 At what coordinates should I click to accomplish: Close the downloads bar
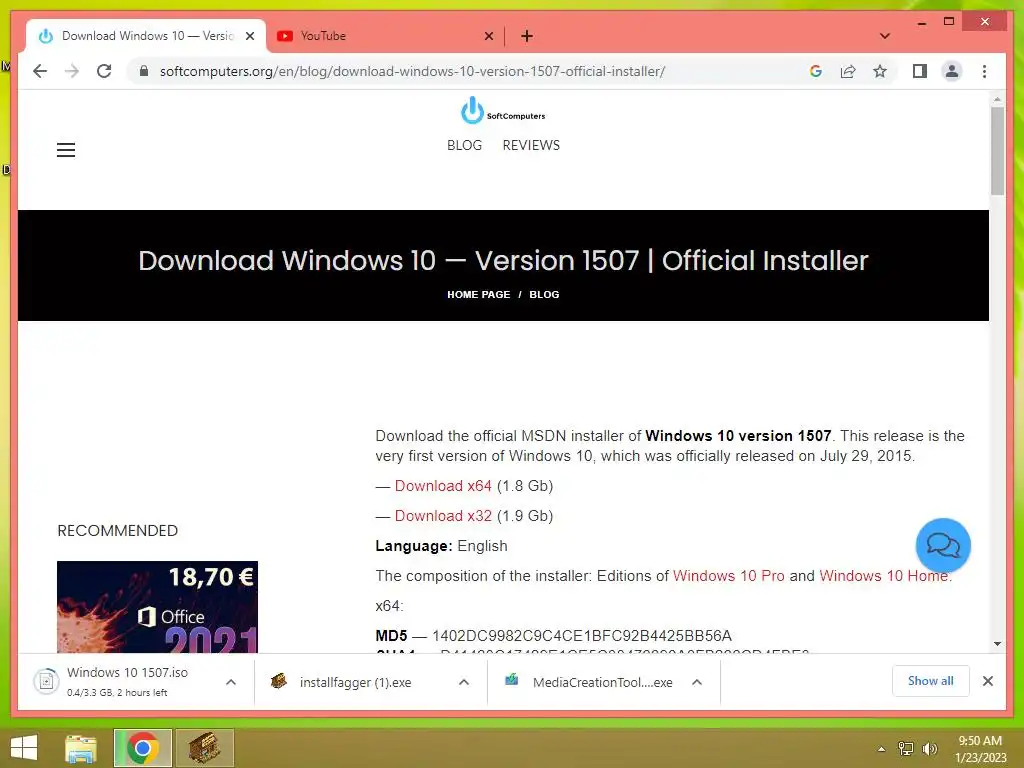click(987, 681)
